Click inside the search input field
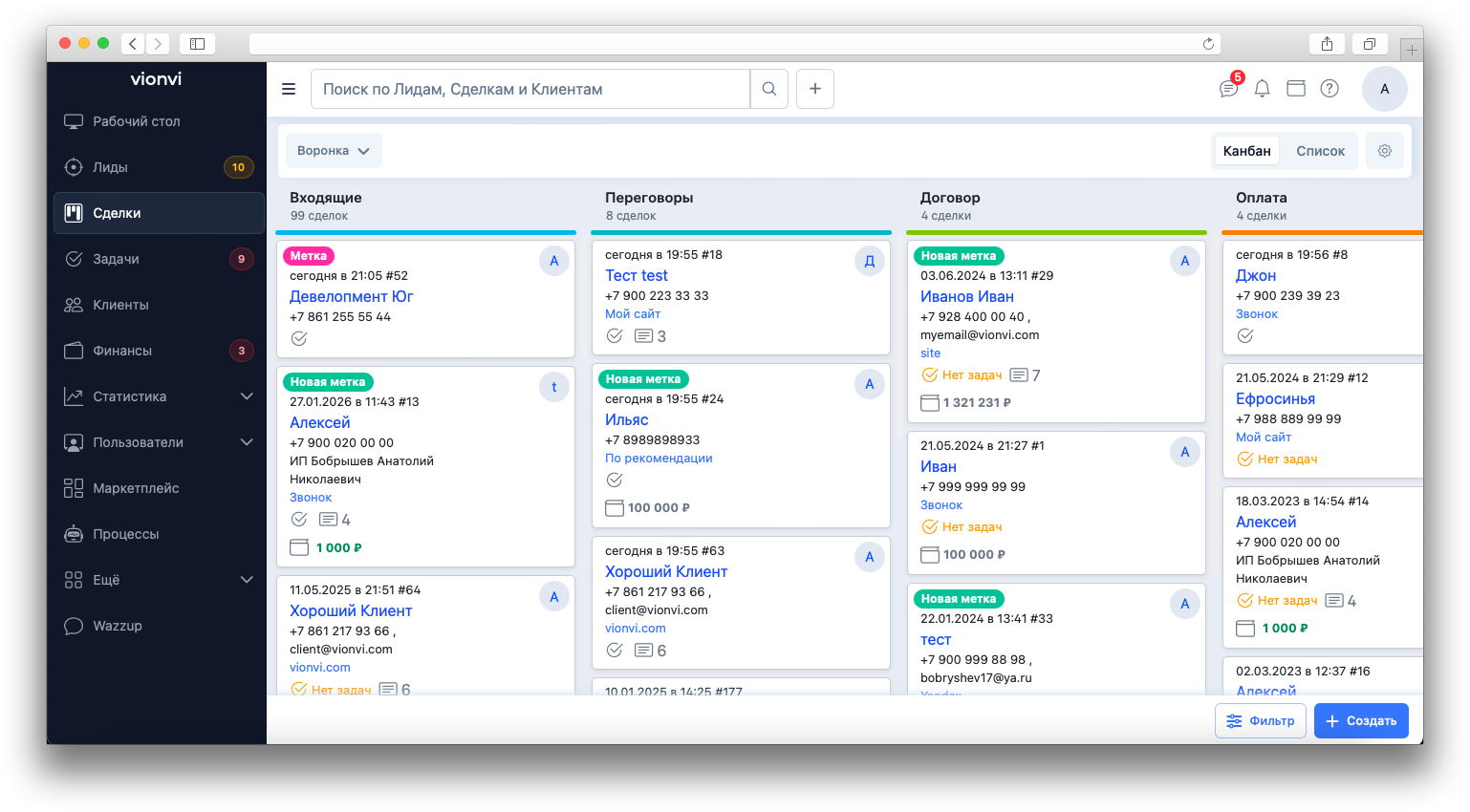 click(x=530, y=88)
